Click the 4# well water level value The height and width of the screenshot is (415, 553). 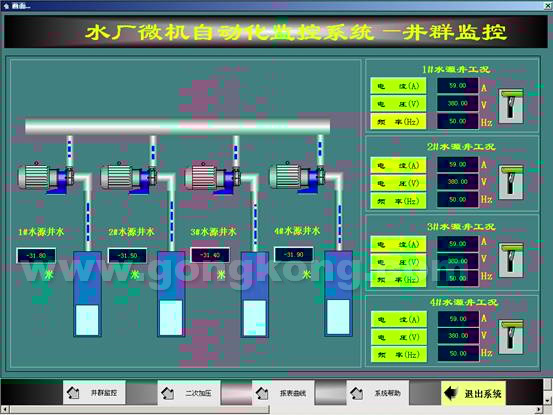(293, 255)
